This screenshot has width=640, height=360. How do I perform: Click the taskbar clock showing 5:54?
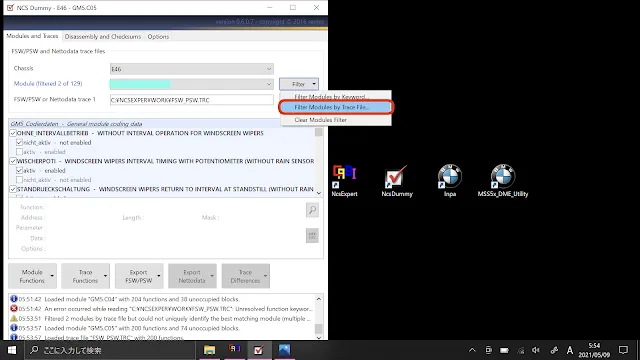coord(594,350)
